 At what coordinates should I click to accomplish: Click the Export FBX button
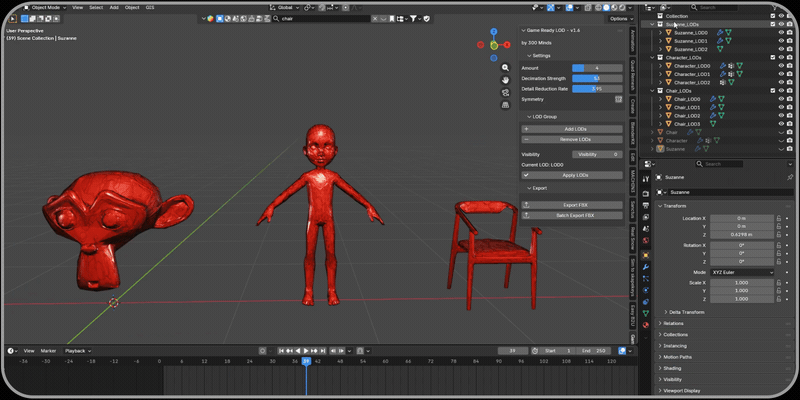click(x=572, y=205)
